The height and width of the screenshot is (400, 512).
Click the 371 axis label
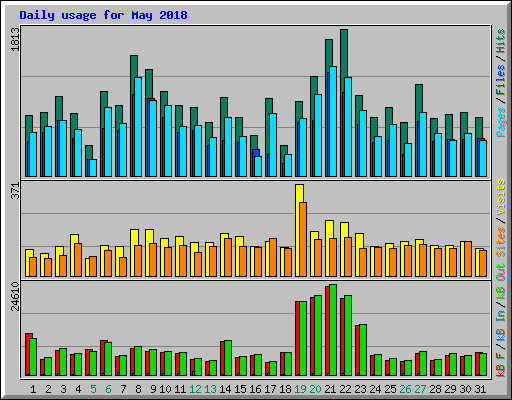click(x=15, y=191)
